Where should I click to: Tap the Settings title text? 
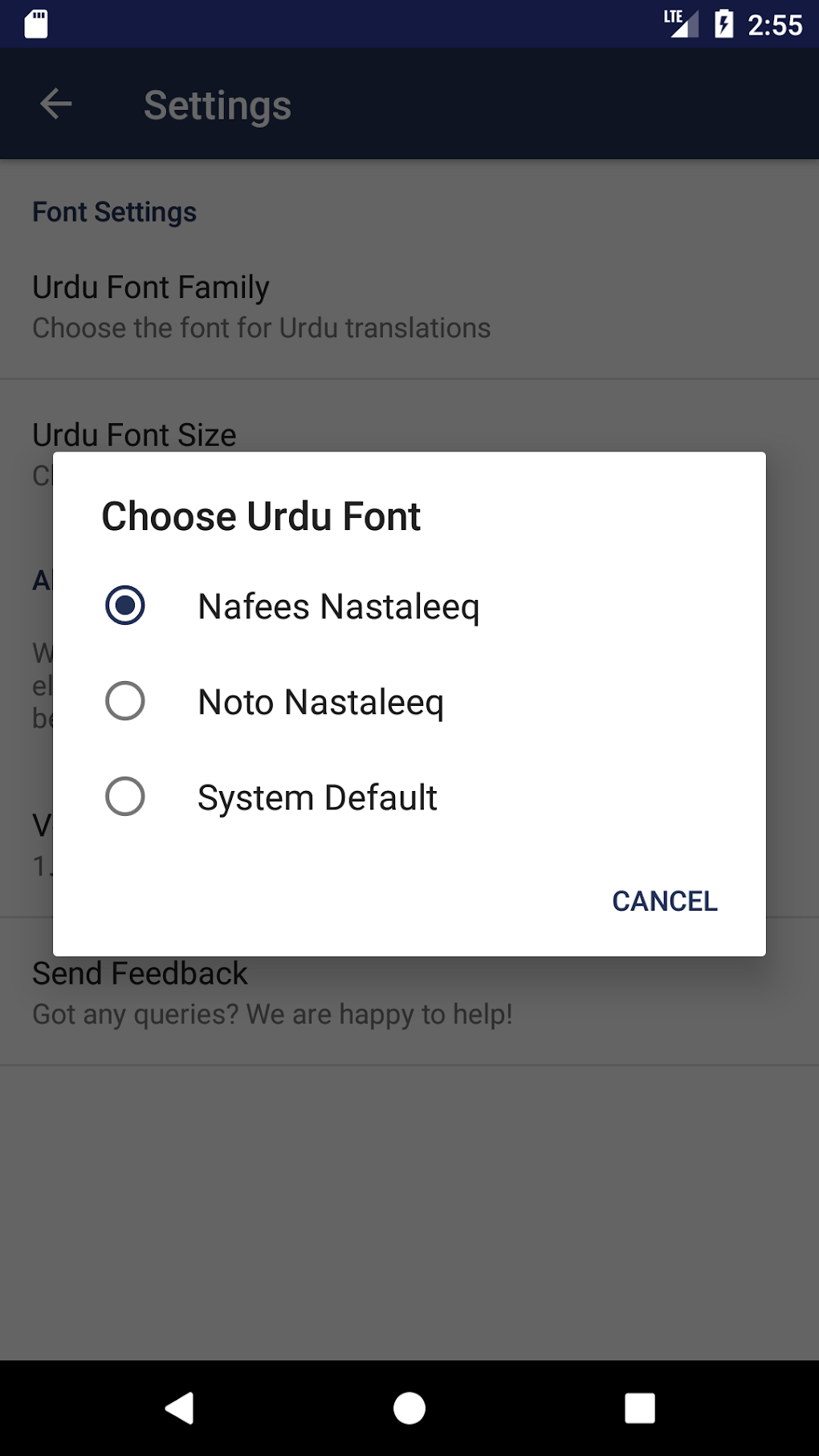pyautogui.click(x=218, y=106)
